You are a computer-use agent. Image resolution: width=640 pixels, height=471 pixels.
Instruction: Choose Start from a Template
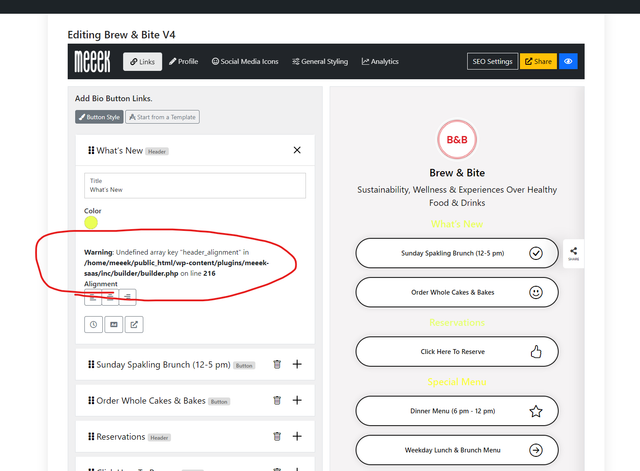[x=162, y=117]
